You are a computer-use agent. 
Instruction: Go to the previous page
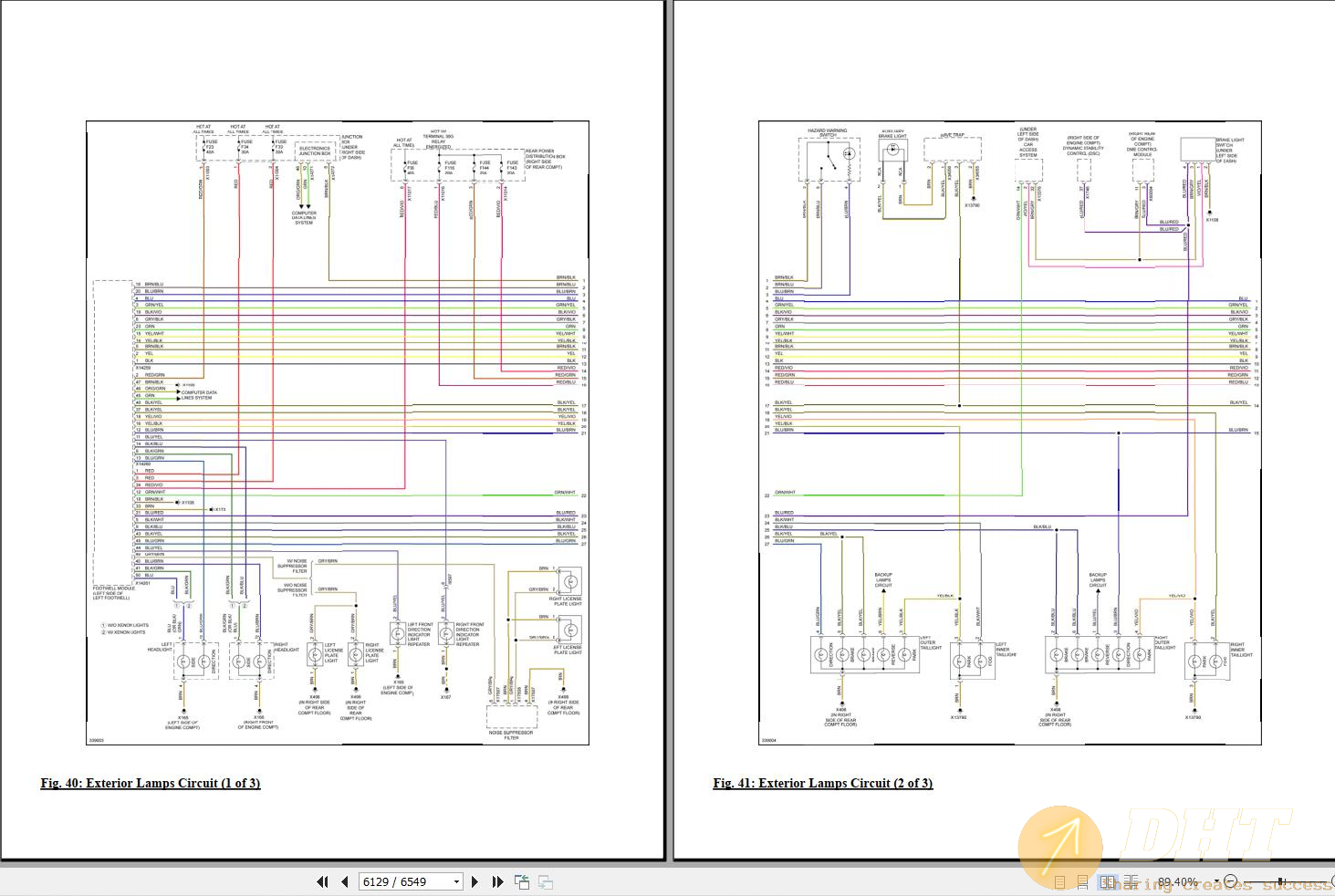click(345, 881)
